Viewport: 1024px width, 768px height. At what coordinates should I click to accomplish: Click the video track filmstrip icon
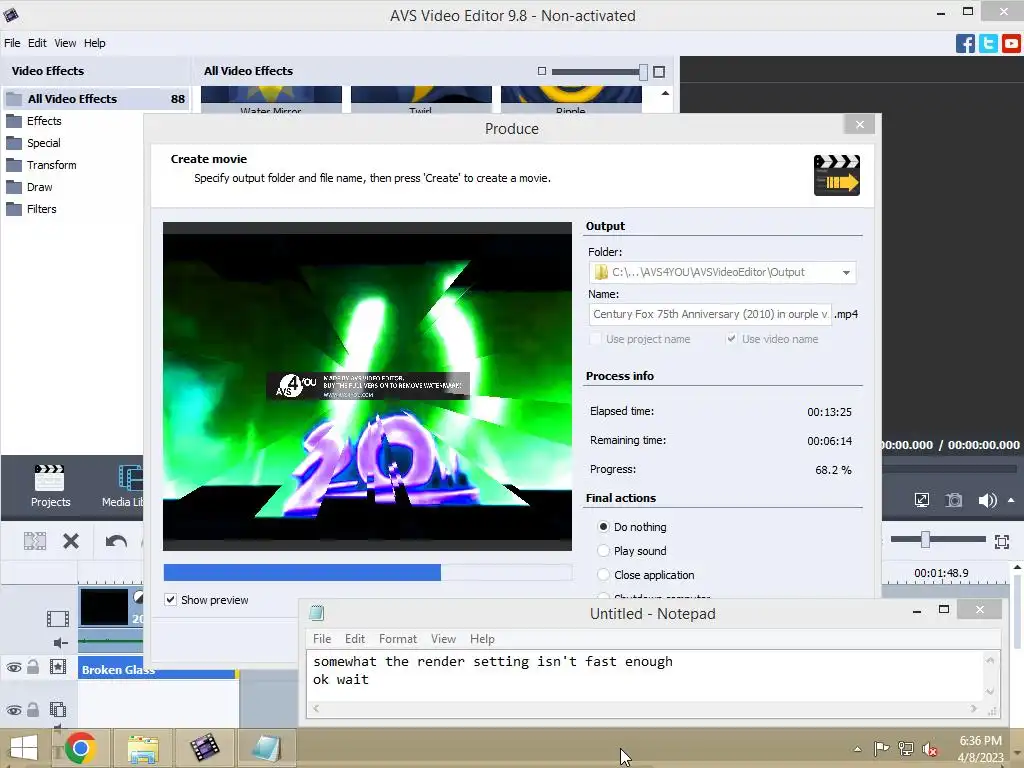57,618
